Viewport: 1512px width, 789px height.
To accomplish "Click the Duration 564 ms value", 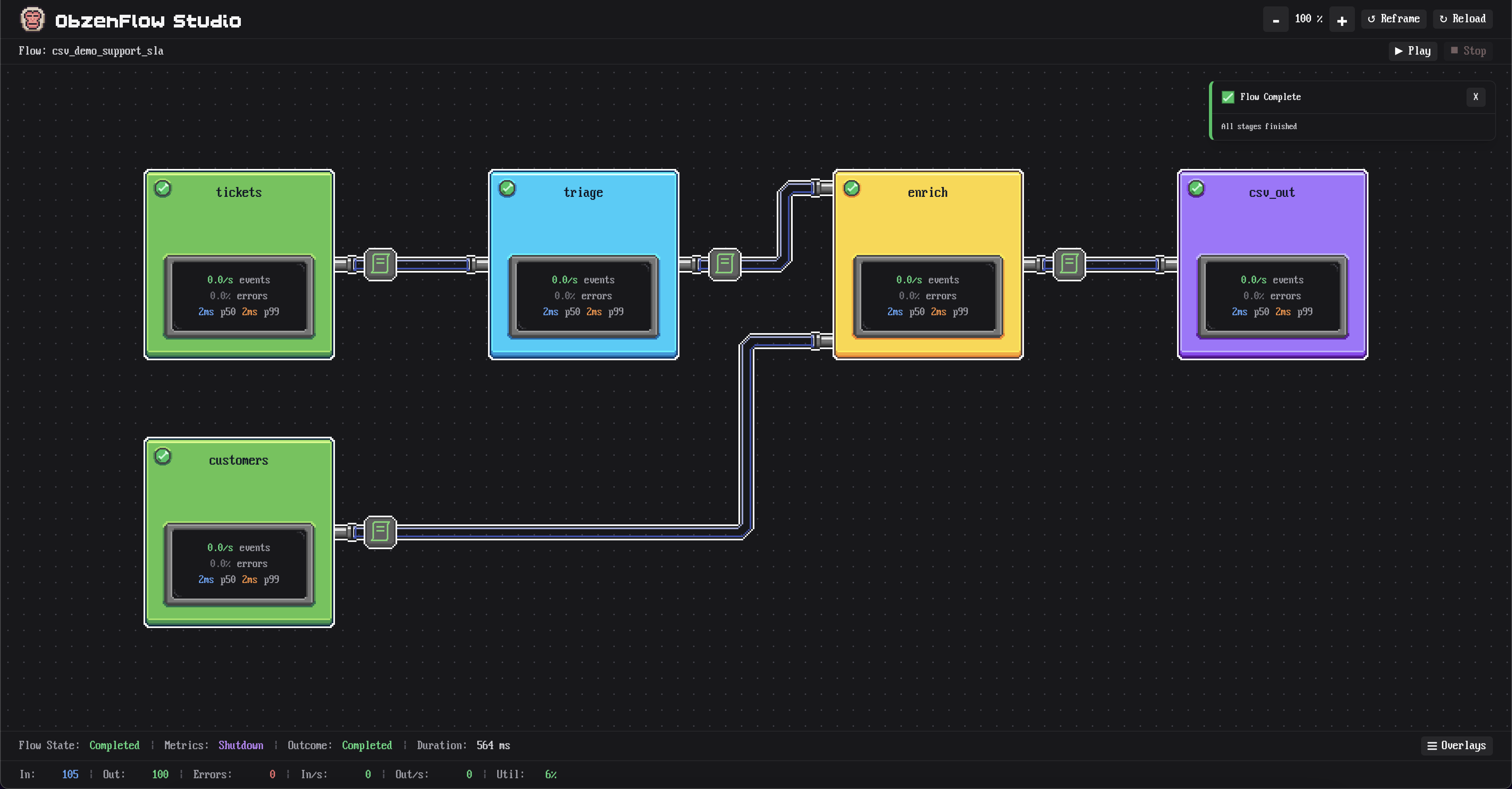I will click(x=493, y=746).
